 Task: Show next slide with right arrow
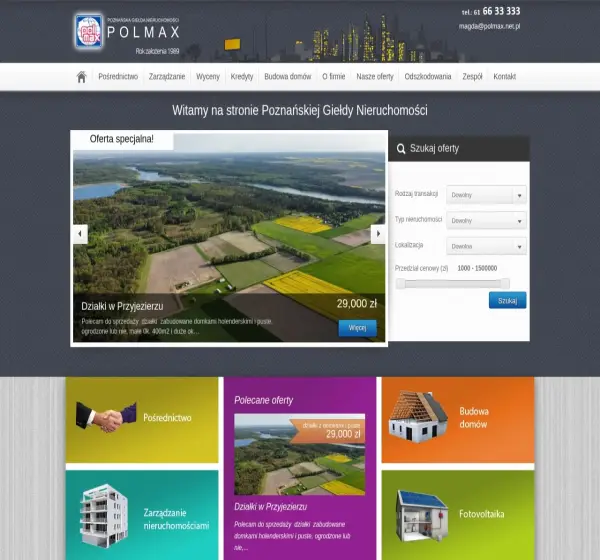click(x=378, y=233)
